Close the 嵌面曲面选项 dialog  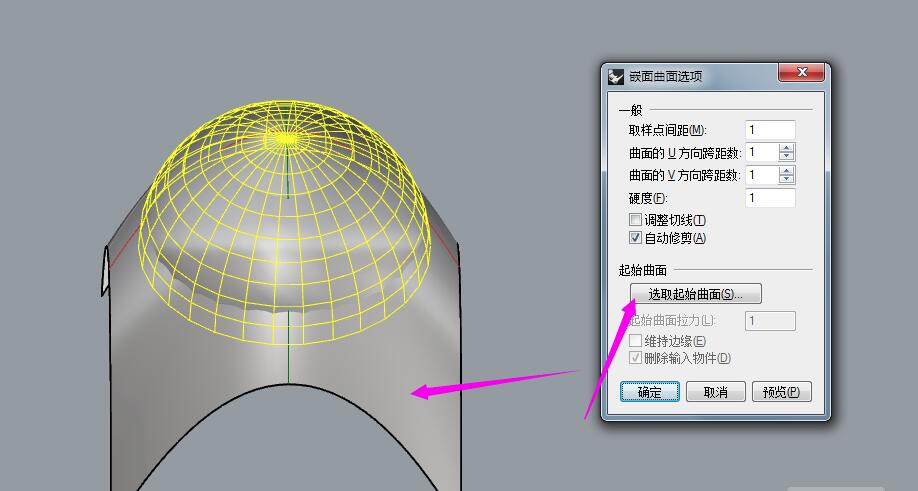801,73
